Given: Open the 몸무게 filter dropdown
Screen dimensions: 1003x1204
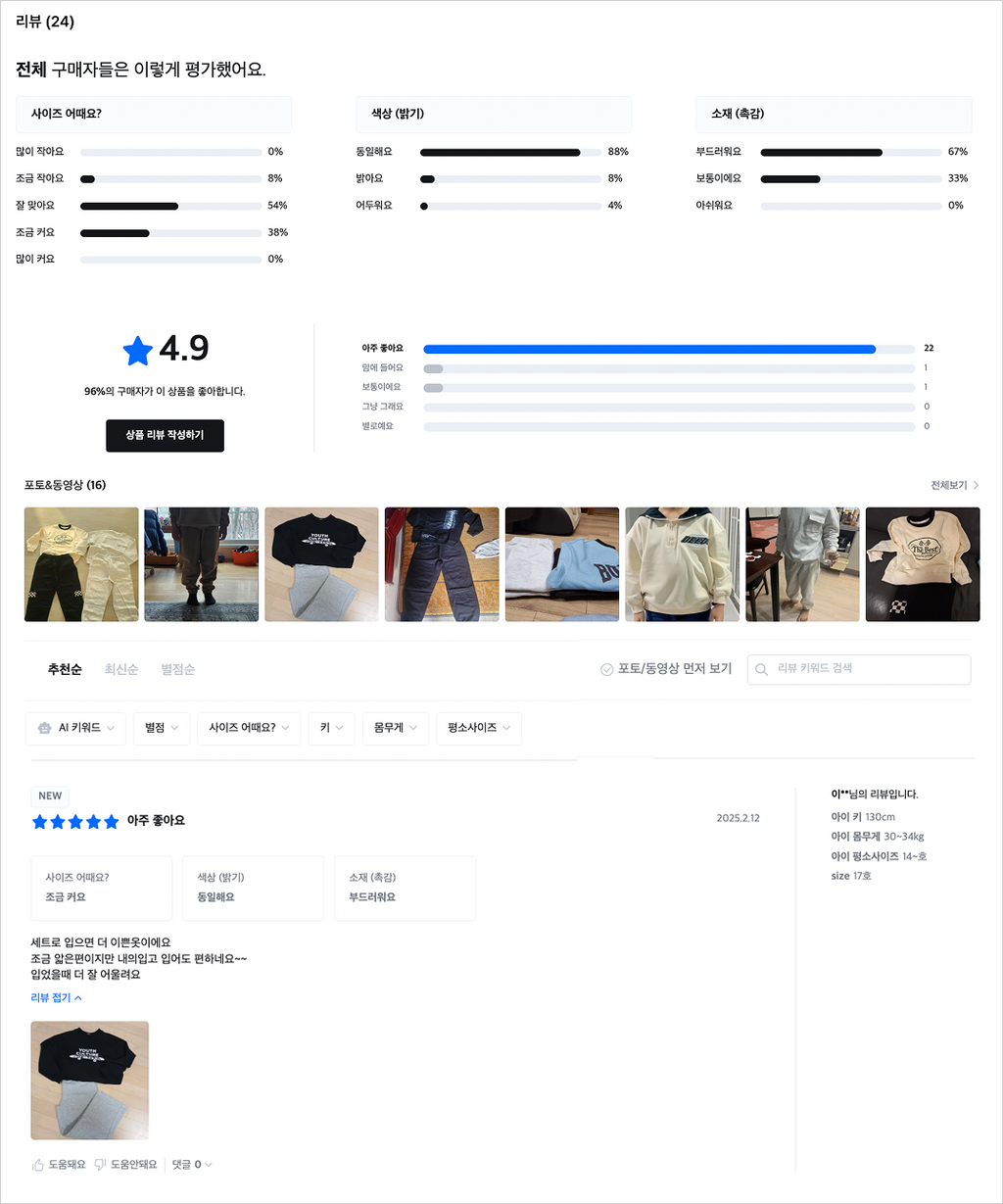Looking at the screenshot, I should click(395, 728).
